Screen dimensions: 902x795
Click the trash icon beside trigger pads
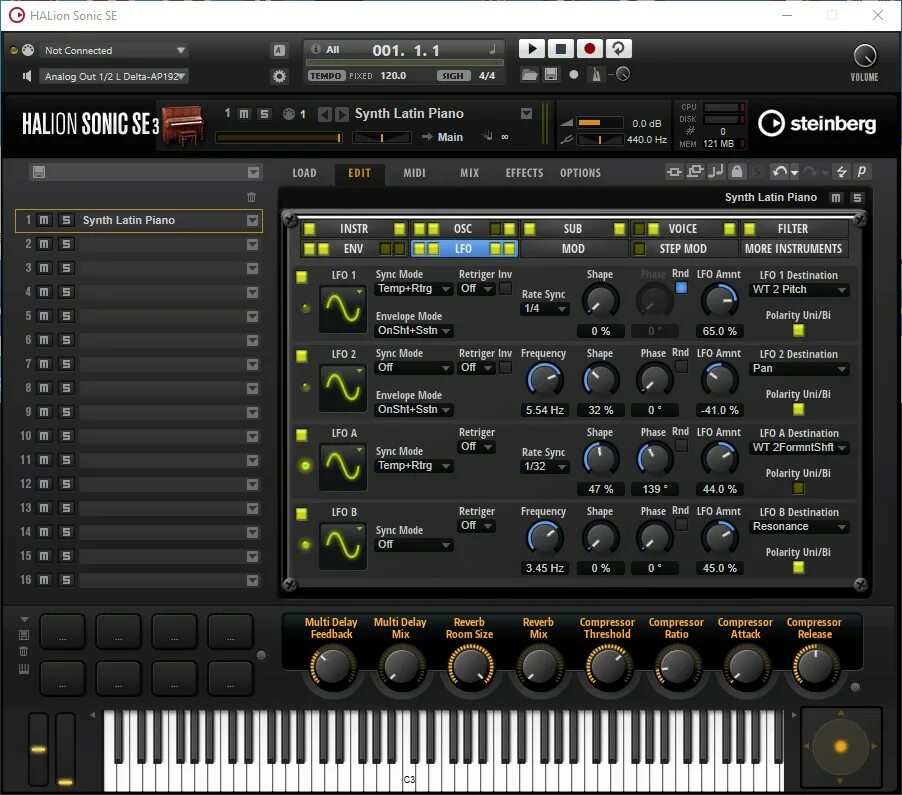coord(24,651)
